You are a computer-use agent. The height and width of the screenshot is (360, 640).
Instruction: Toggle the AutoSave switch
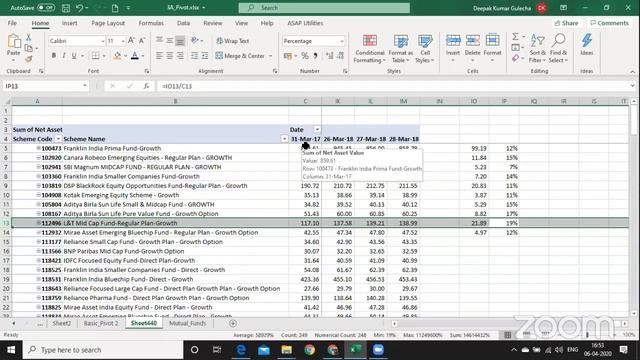[46, 8]
